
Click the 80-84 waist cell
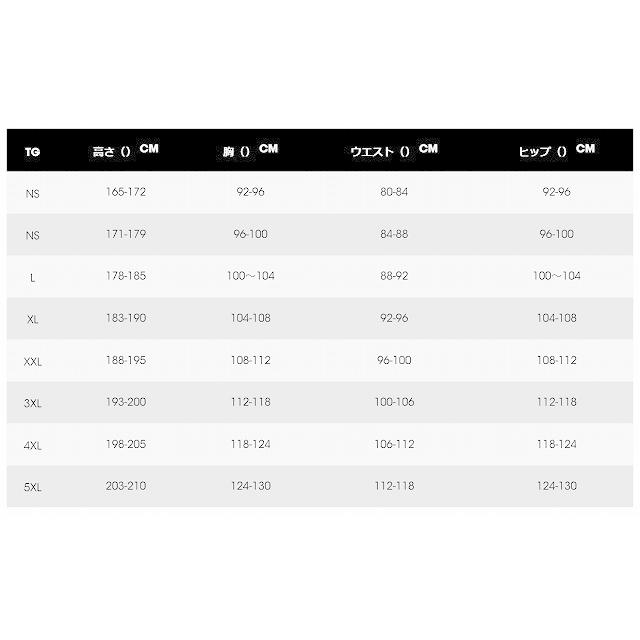click(394, 191)
